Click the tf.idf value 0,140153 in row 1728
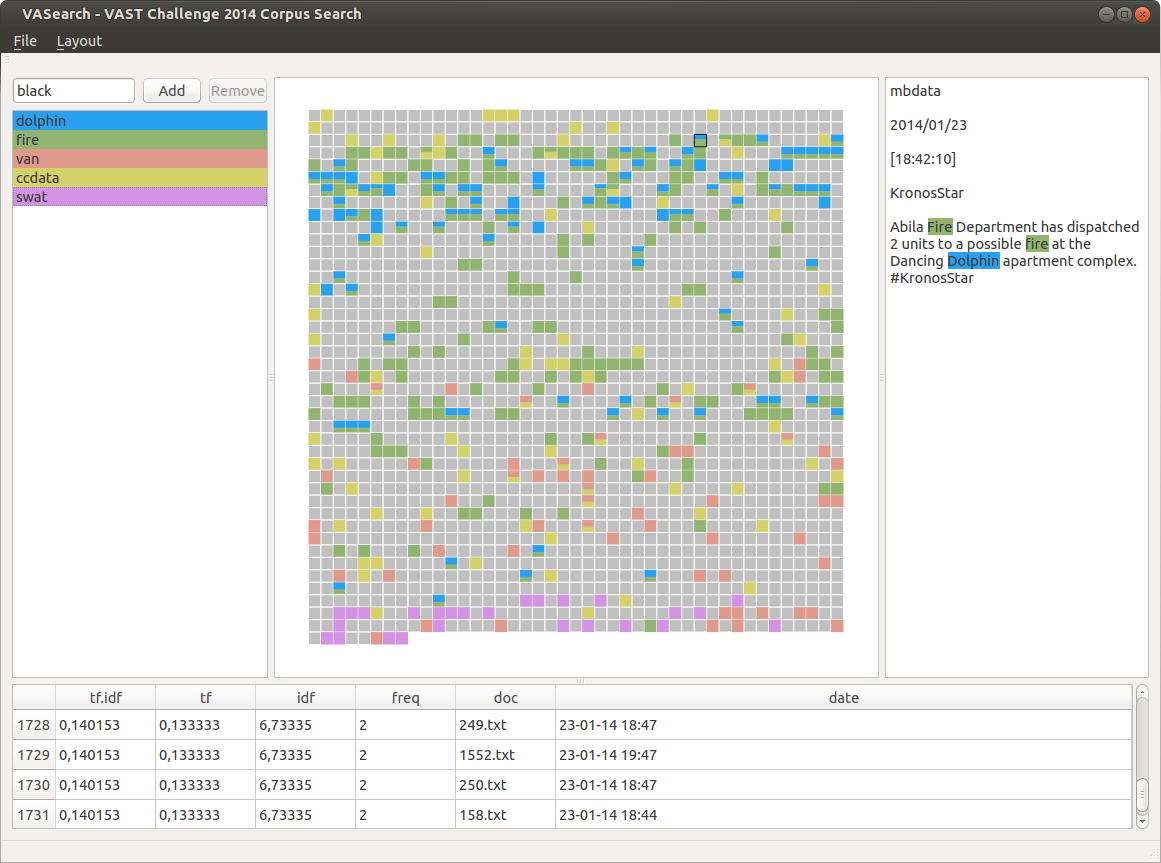 [x=105, y=725]
